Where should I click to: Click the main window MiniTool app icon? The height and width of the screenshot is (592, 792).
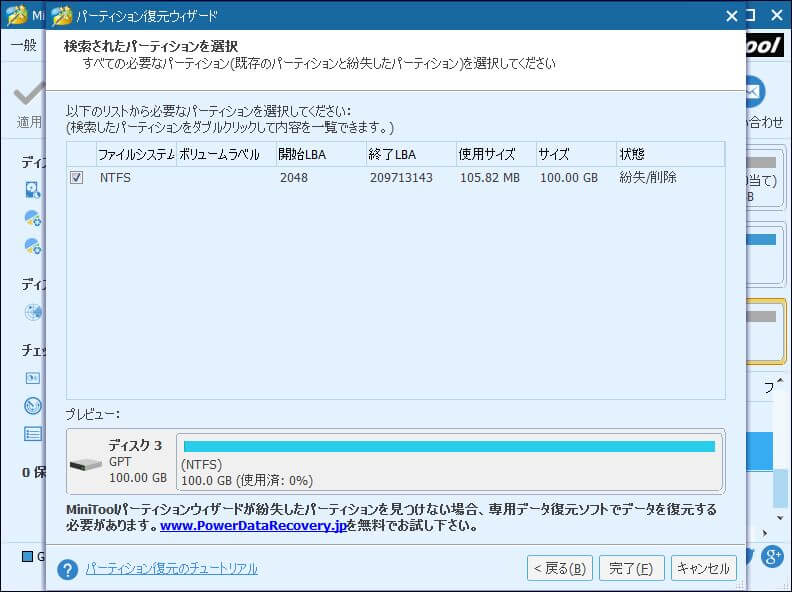(16, 15)
